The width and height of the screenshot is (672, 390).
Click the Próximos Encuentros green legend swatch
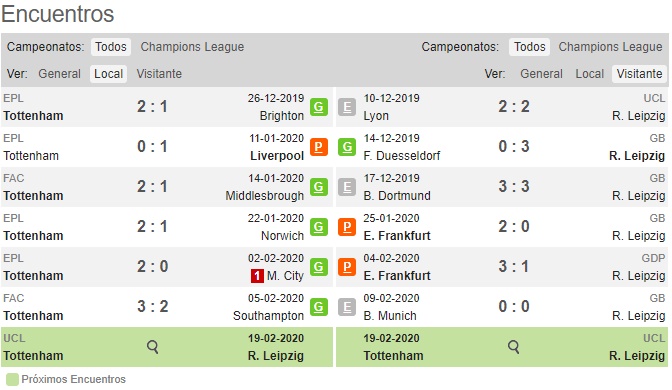tap(12, 380)
